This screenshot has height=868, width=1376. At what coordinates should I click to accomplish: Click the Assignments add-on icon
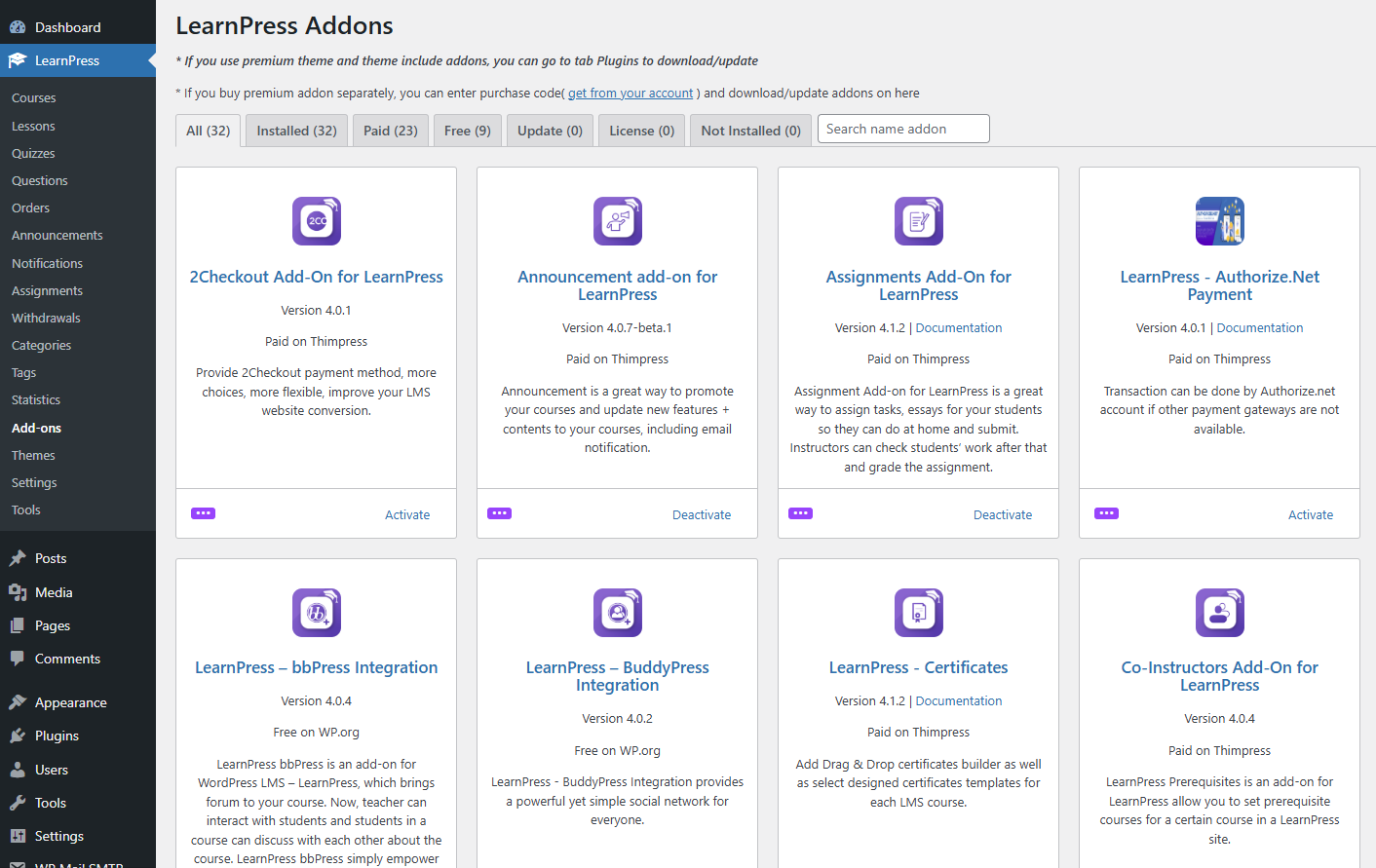point(919,221)
